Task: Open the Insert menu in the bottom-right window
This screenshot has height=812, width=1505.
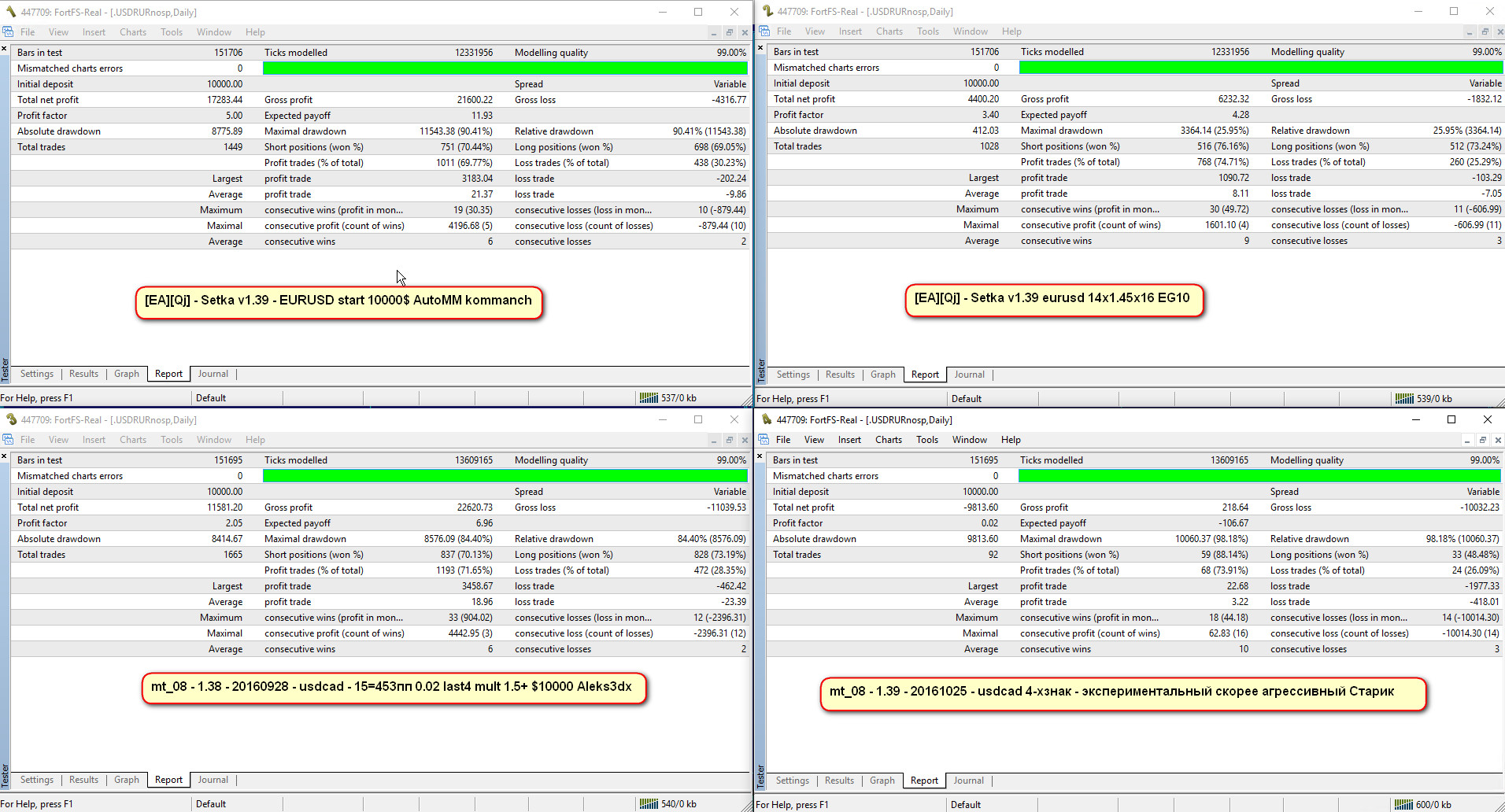Action: (849, 440)
